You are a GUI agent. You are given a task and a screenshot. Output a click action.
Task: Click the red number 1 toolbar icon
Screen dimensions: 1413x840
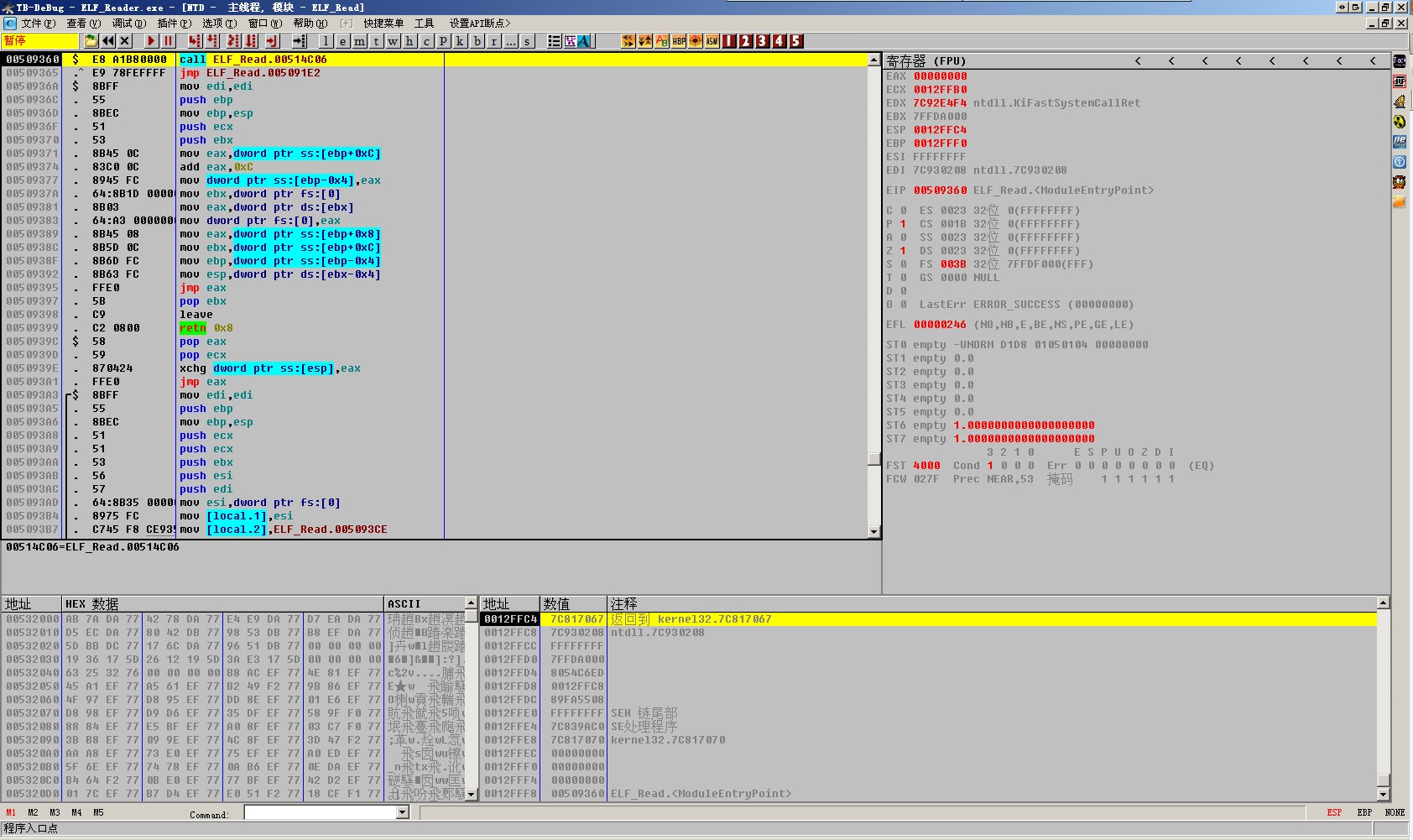(x=729, y=41)
